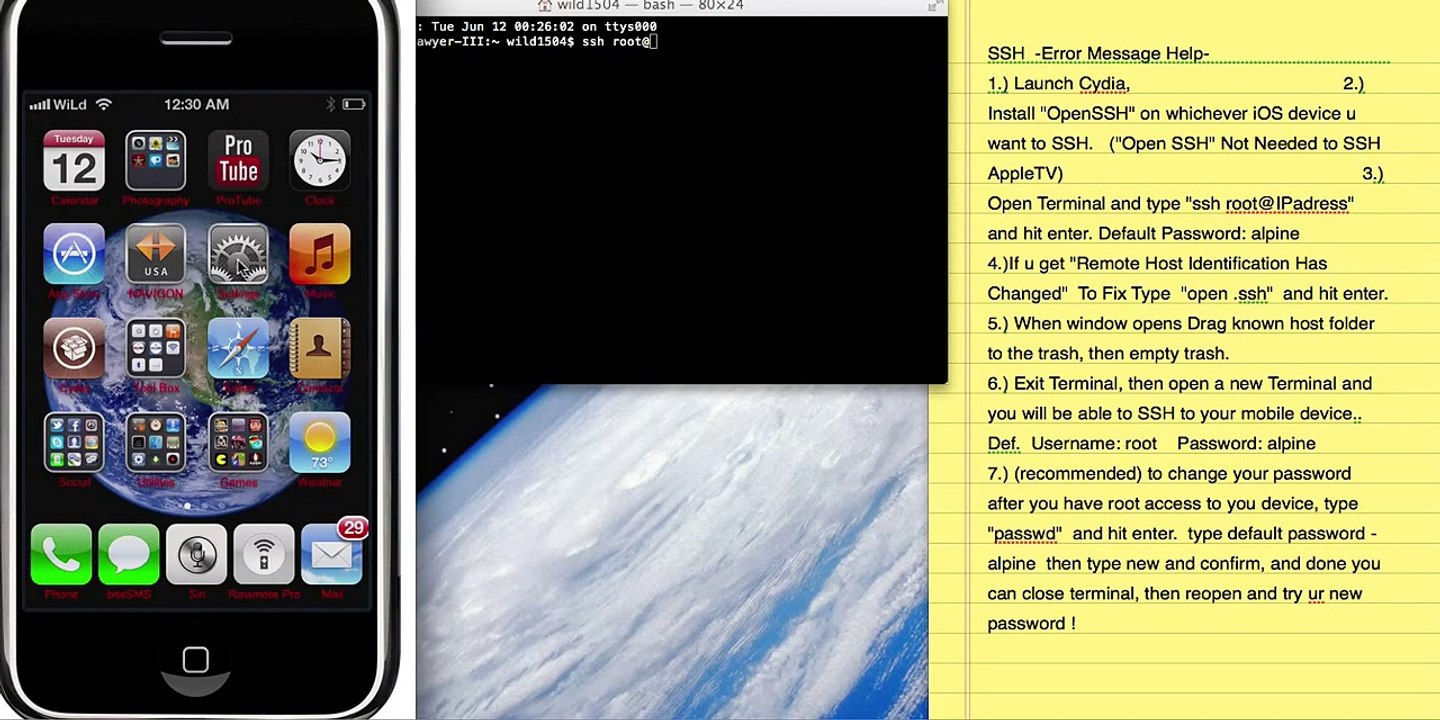The height and width of the screenshot is (720, 1440).
Task: Tap the Siri microphone dock icon
Action: (196, 554)
